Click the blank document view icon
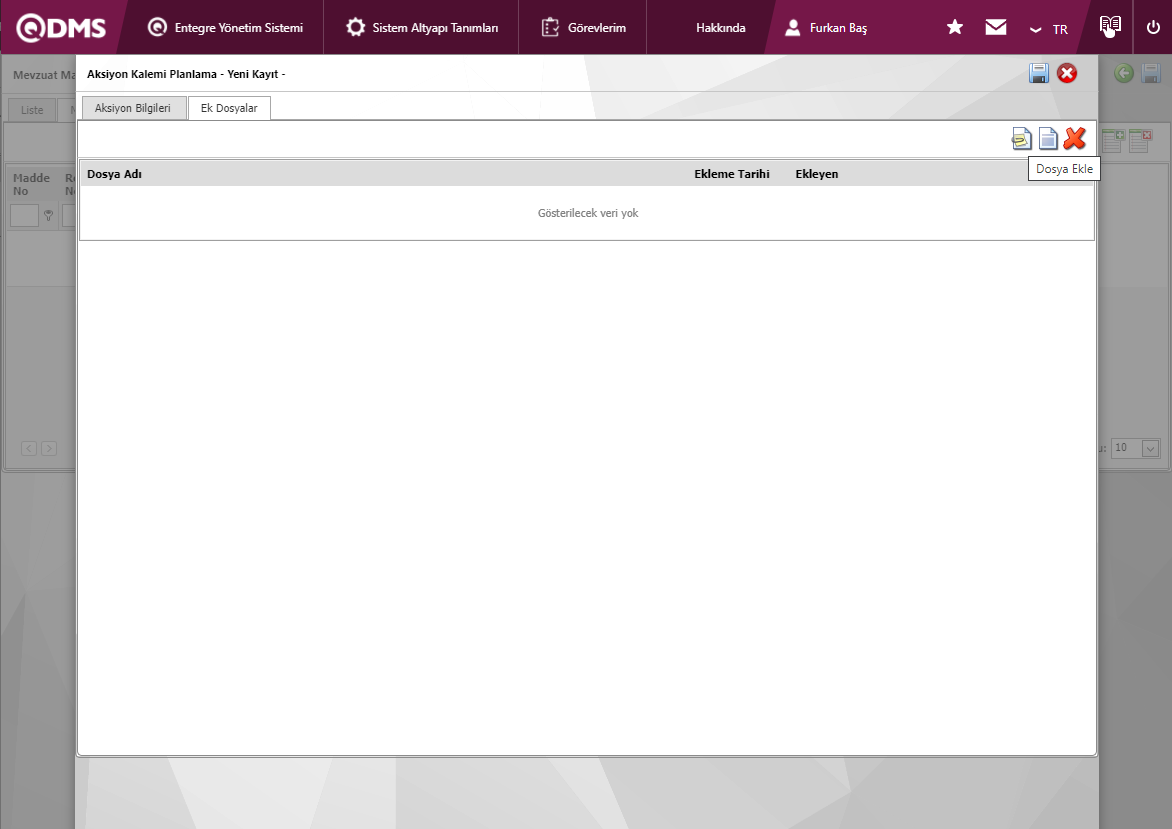This screenshot has width=1172, height=829. [1048, 138]
